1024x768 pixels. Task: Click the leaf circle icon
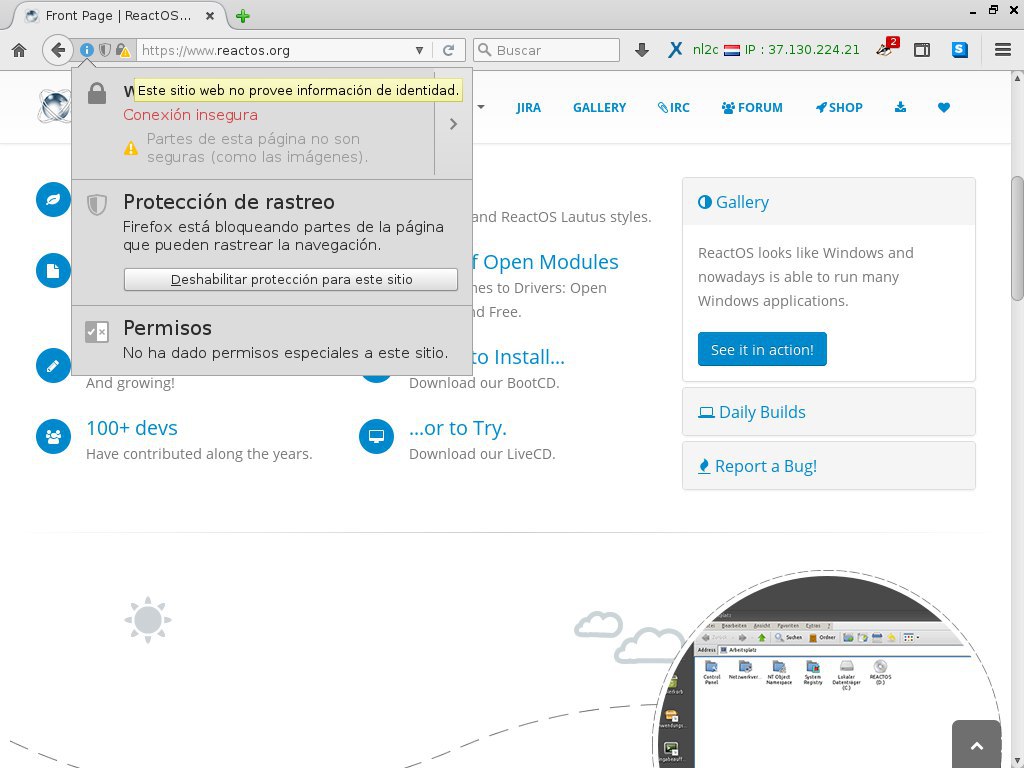[54, 199]
